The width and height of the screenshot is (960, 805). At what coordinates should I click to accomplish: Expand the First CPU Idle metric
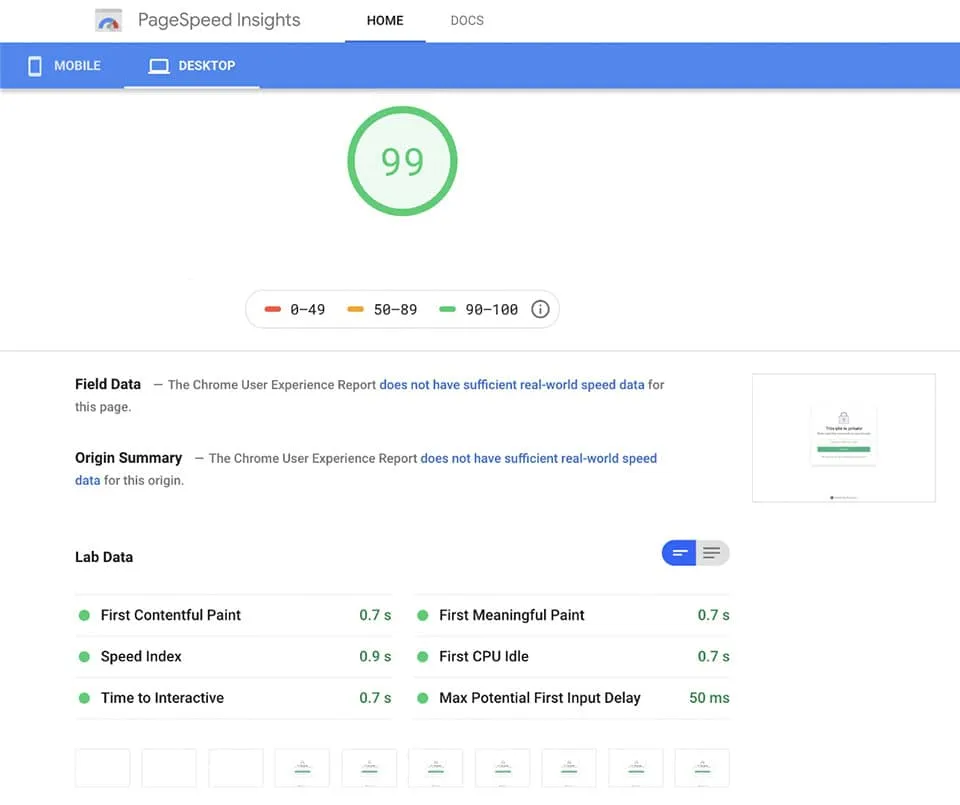coord(483,656)
